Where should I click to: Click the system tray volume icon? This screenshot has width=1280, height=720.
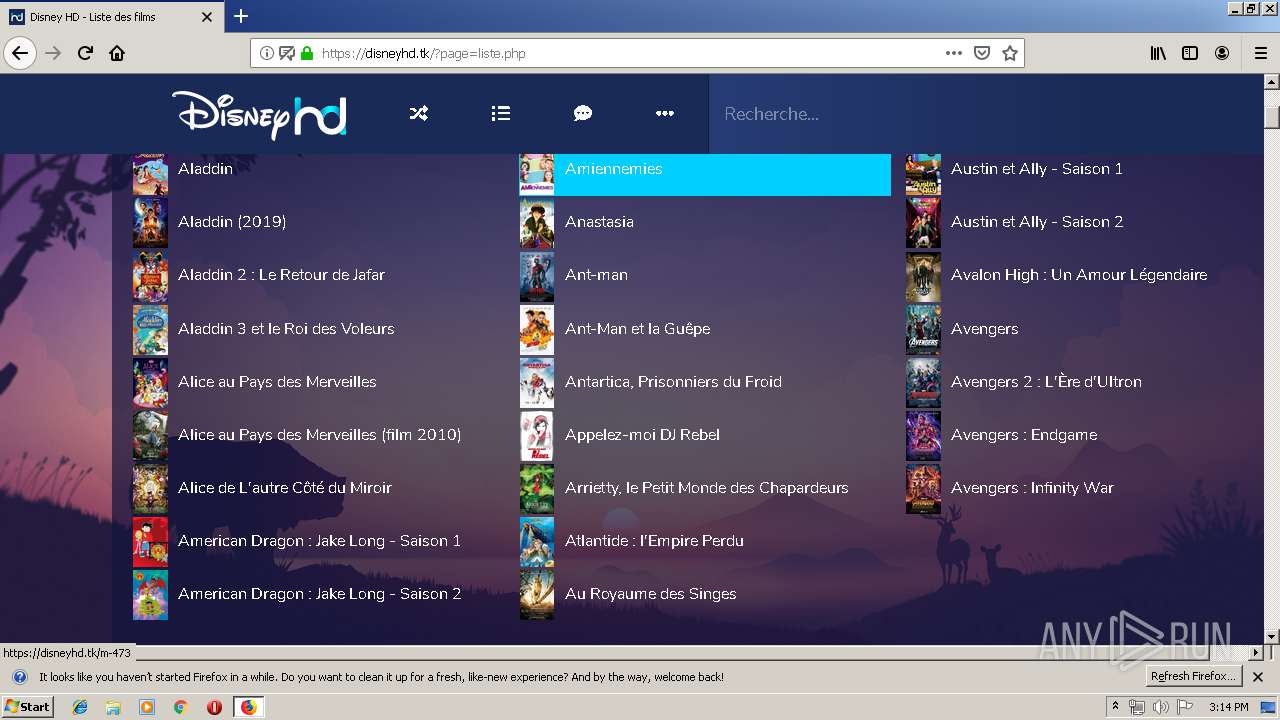(x=1161, y=707)
